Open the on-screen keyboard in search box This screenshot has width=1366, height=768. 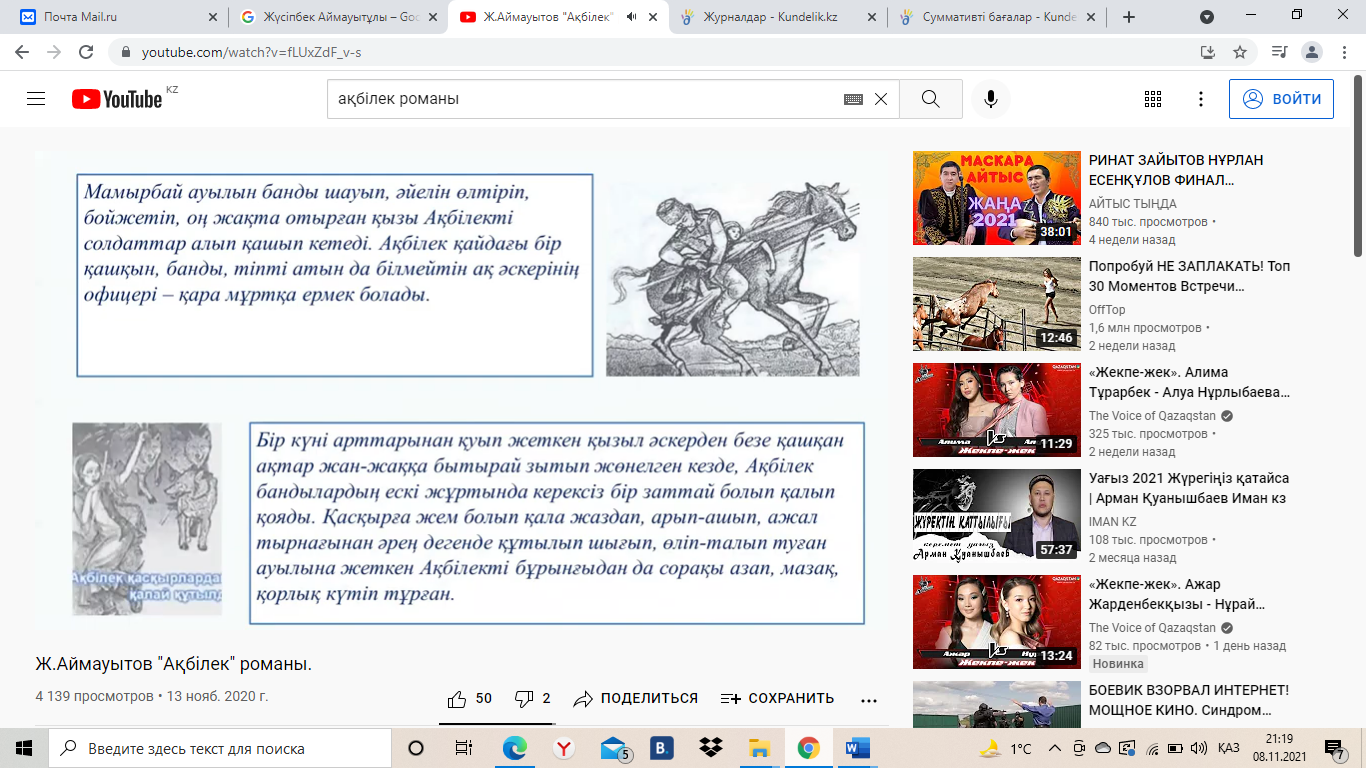tap(853, 99)
